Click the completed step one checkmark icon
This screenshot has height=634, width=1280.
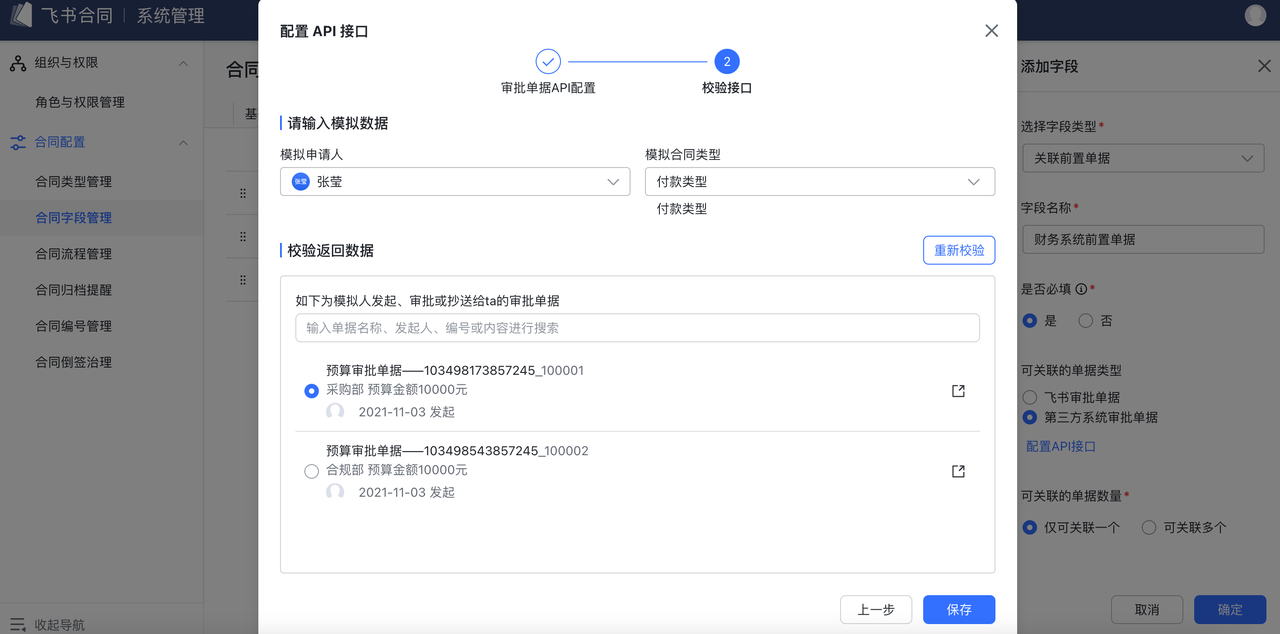pyautogui.click(x=548, y=62)
